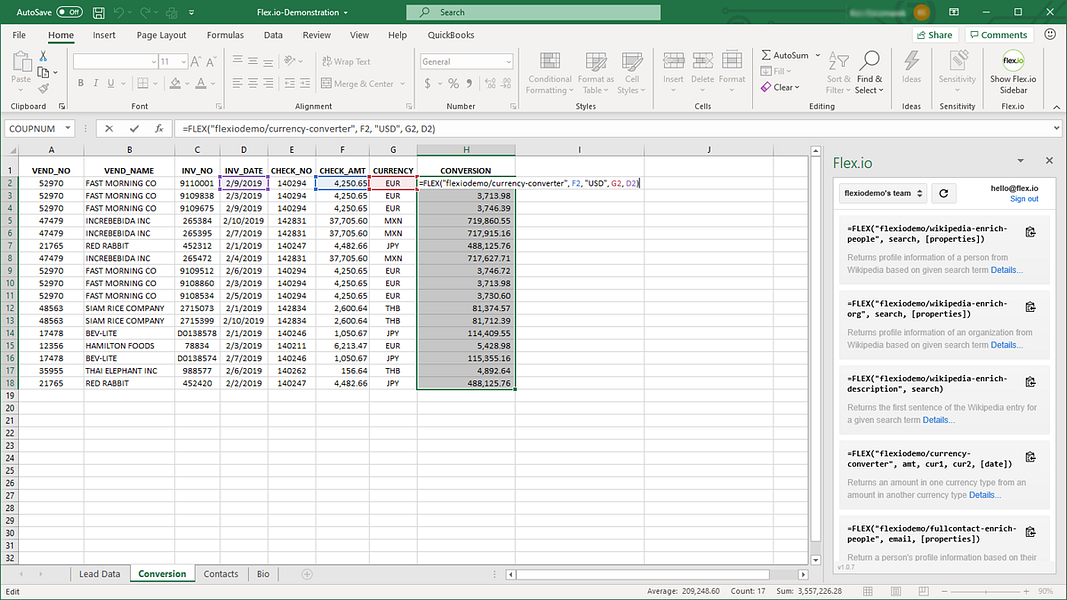
Task: Click the Insert Function fx icon
Action: [159, 129]
